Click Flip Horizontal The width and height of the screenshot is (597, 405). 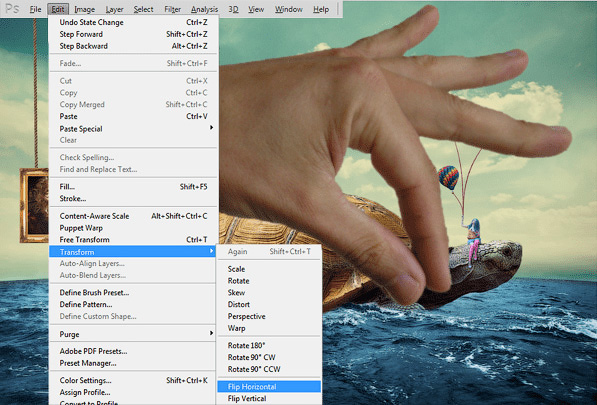pyautogui.click(x=269, y=386)
